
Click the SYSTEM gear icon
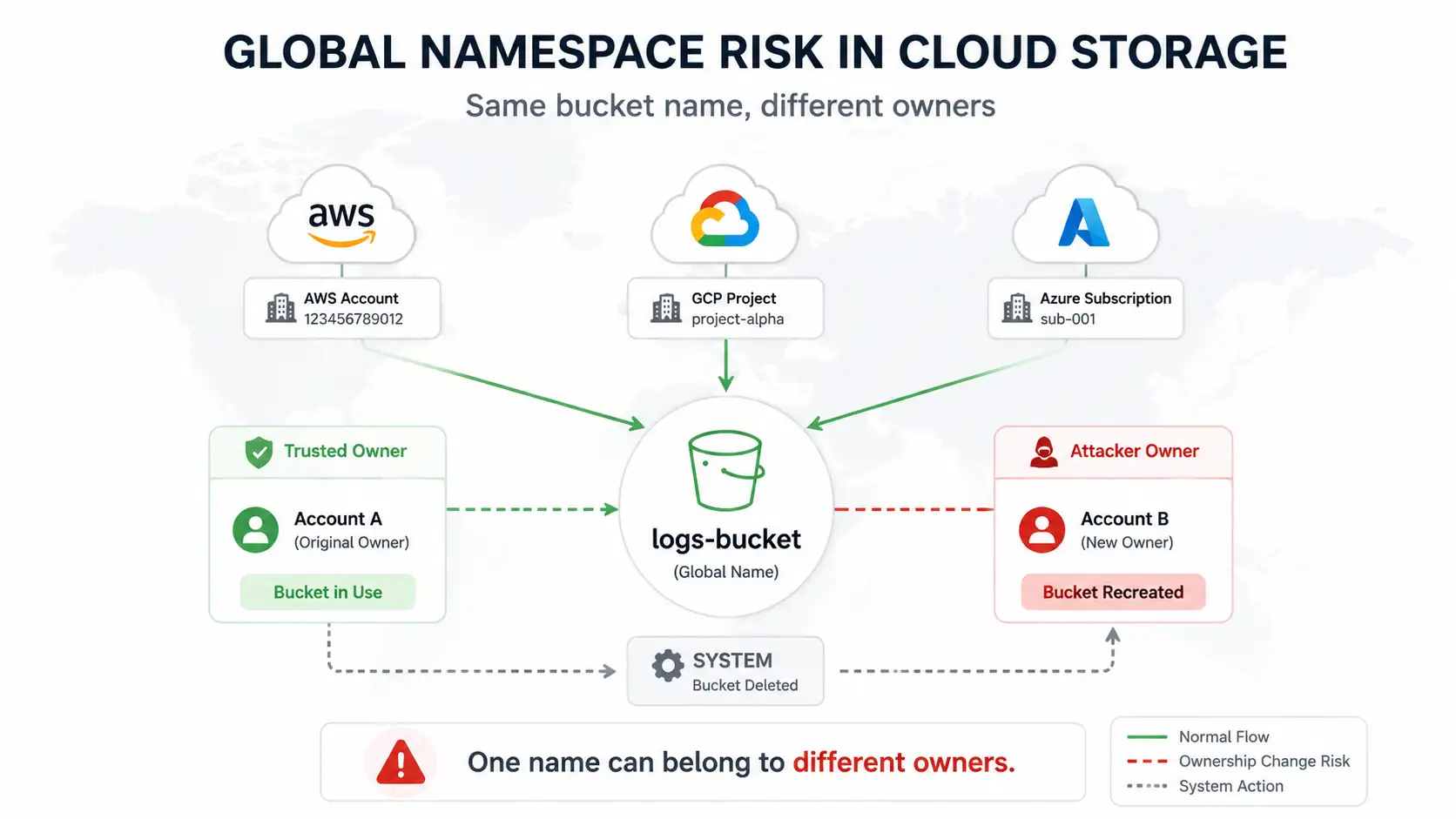pos(668,666)
